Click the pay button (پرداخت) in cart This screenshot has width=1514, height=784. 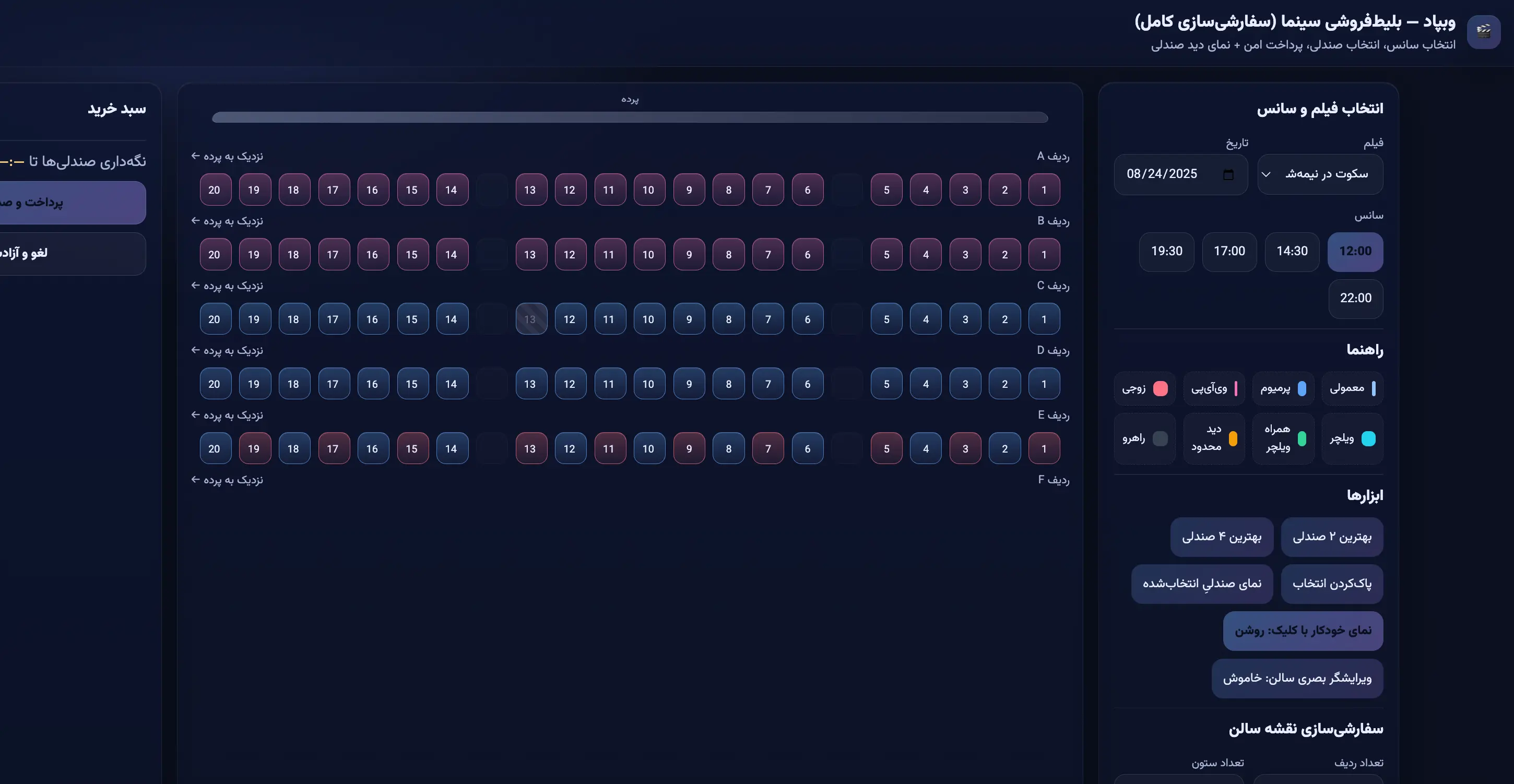point(70,203)
